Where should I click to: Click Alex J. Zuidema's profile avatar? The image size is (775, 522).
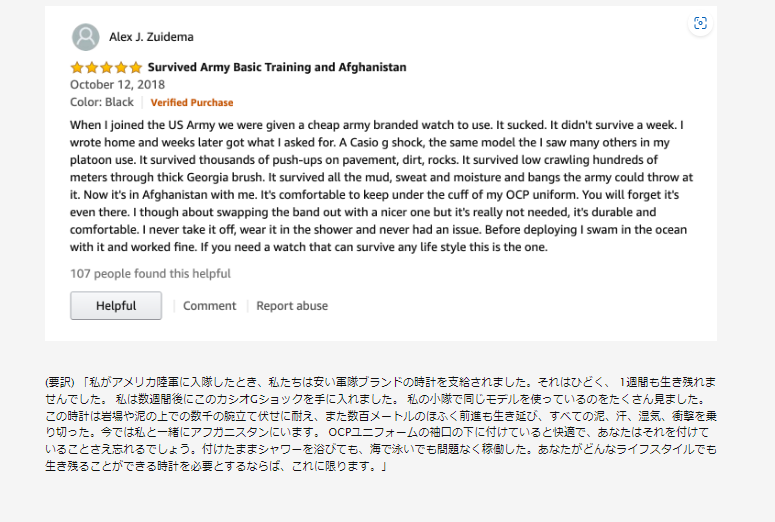pos(85,37)
